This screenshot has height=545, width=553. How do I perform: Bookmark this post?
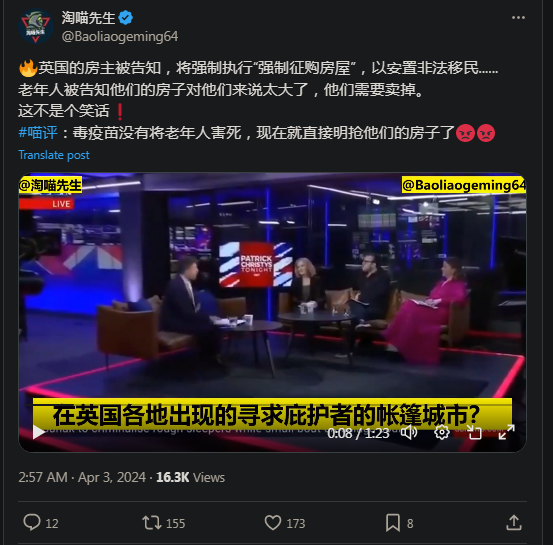393,523
